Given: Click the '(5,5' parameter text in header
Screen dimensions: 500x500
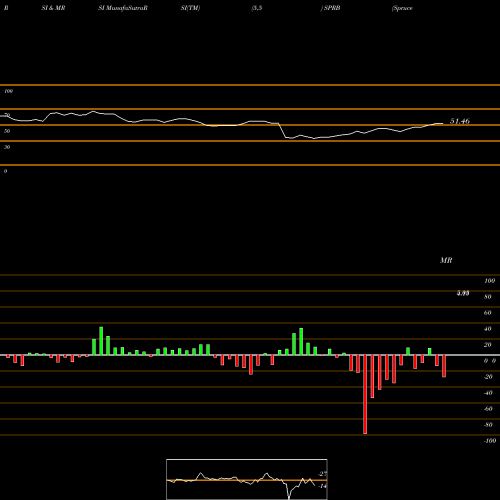Looking at the screenshot, I should pos(257,8).
